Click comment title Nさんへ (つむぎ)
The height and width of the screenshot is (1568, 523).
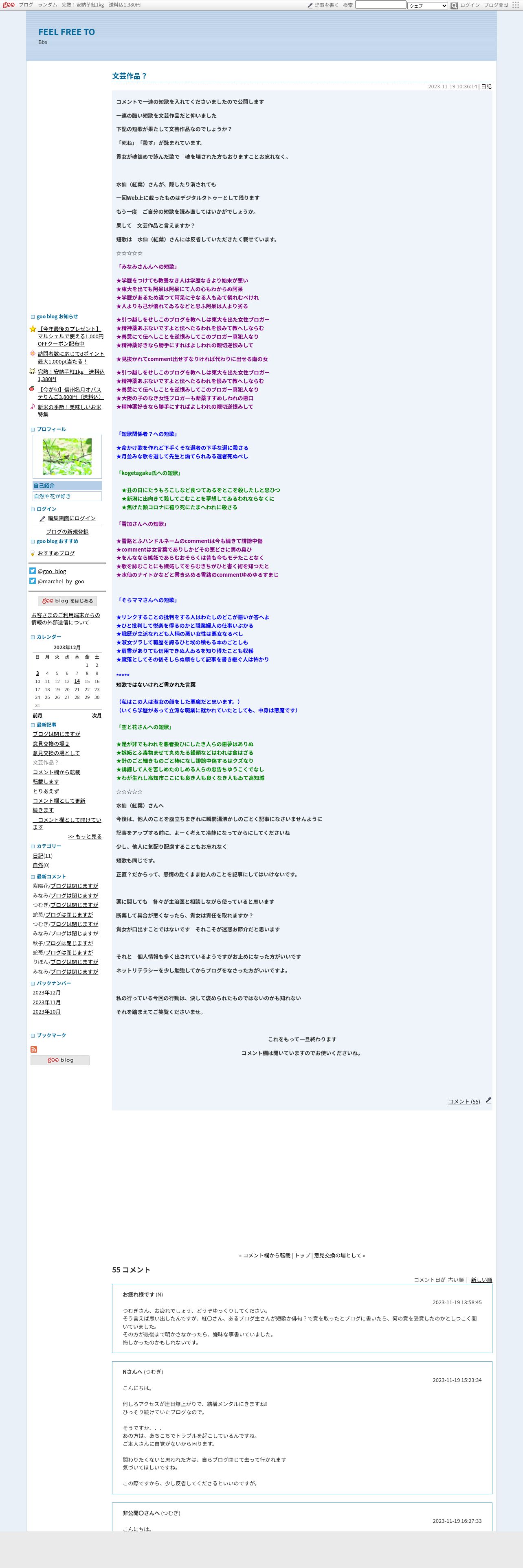click(143, 1372)
